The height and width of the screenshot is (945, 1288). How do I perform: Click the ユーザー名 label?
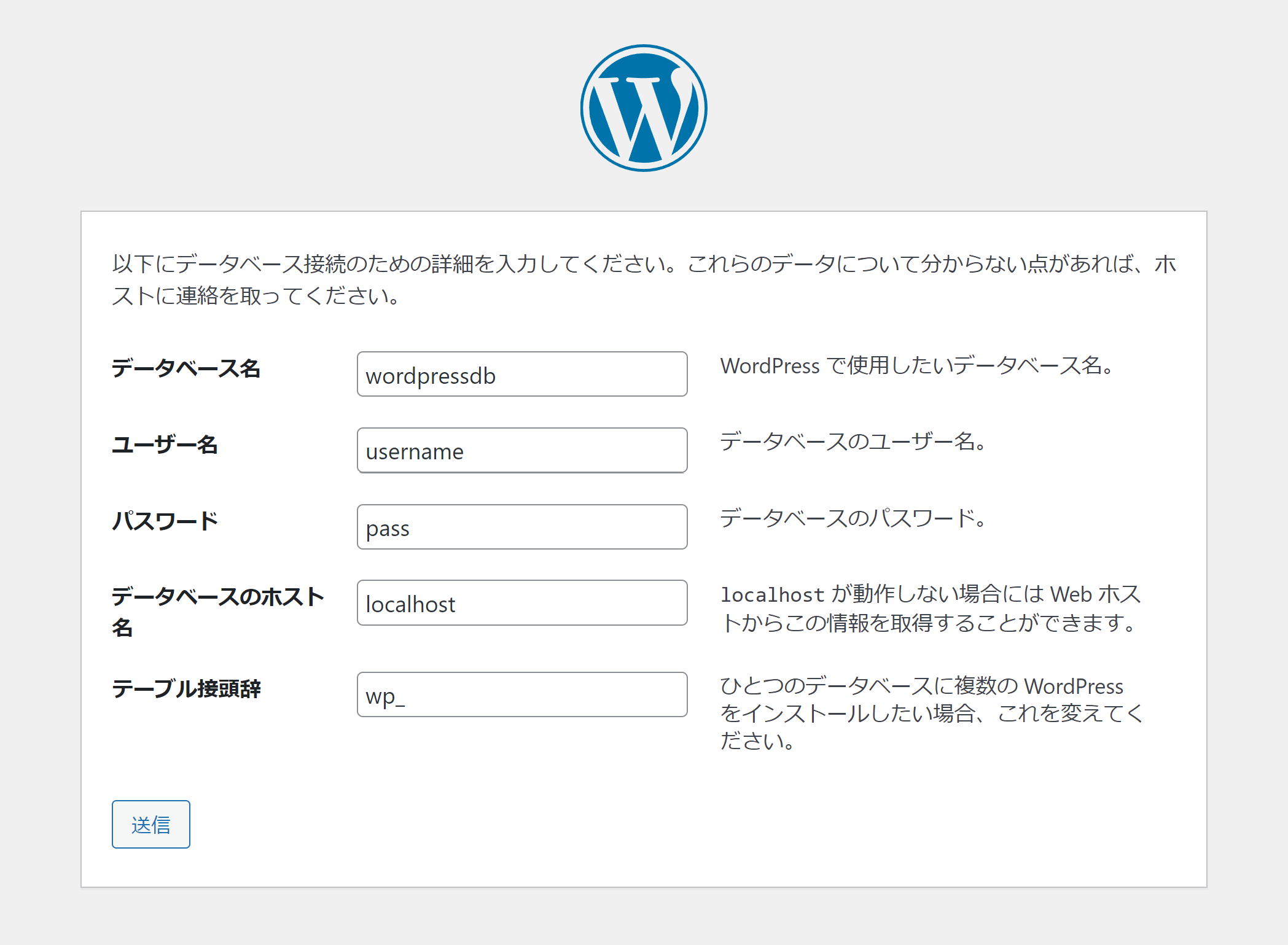(x=165, y=445)
